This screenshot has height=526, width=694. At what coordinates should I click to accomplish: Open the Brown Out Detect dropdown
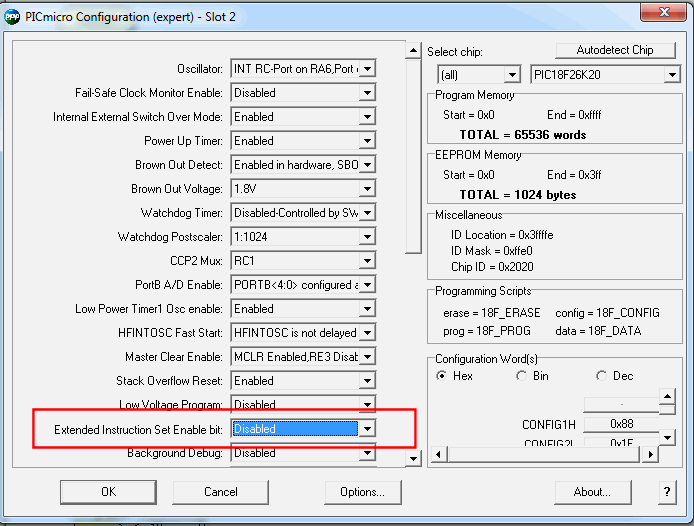coord(303,165)
